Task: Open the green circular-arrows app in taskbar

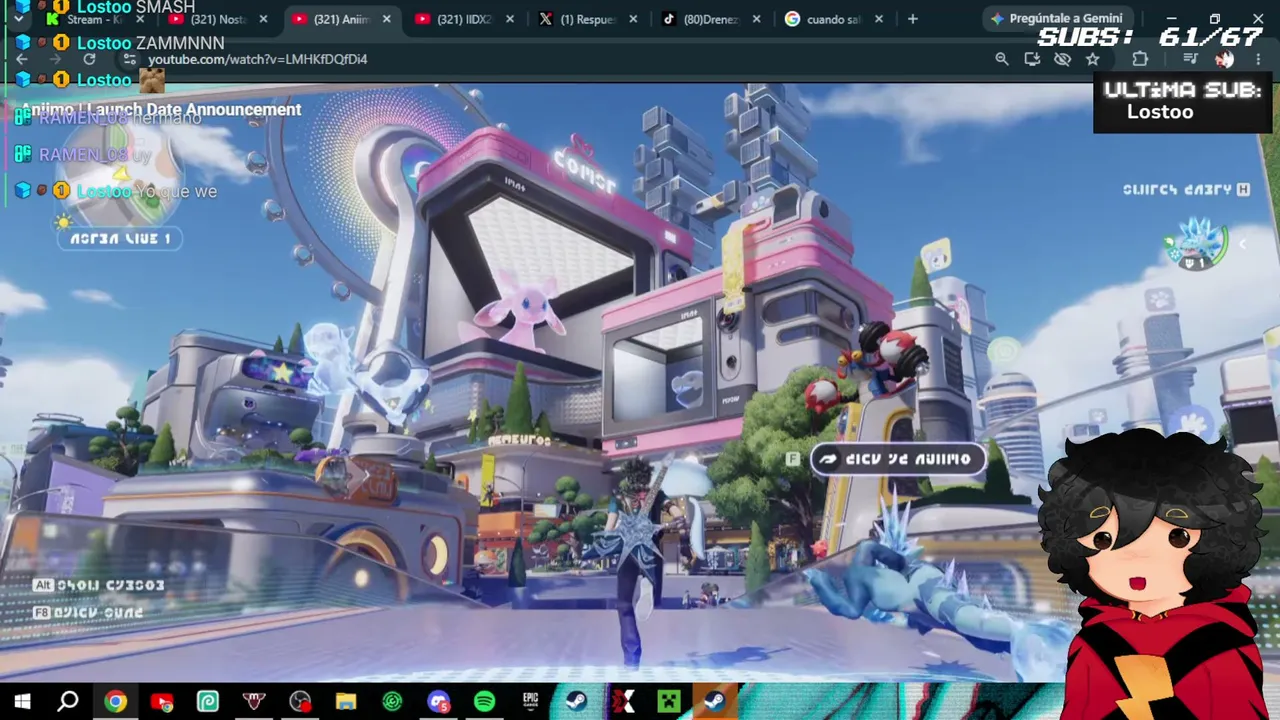Action: click(392, 702)
